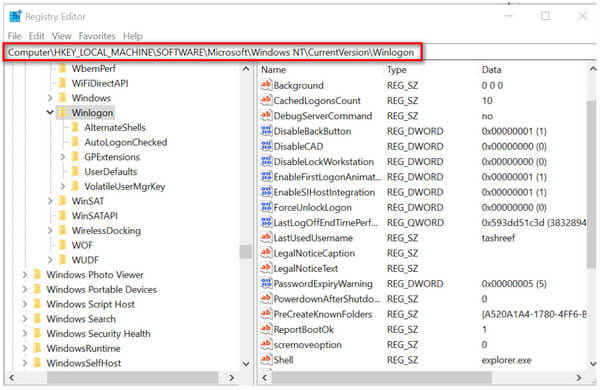Expand the Windows Search key
Screen dimensions: 600x390
click(25, 319)
